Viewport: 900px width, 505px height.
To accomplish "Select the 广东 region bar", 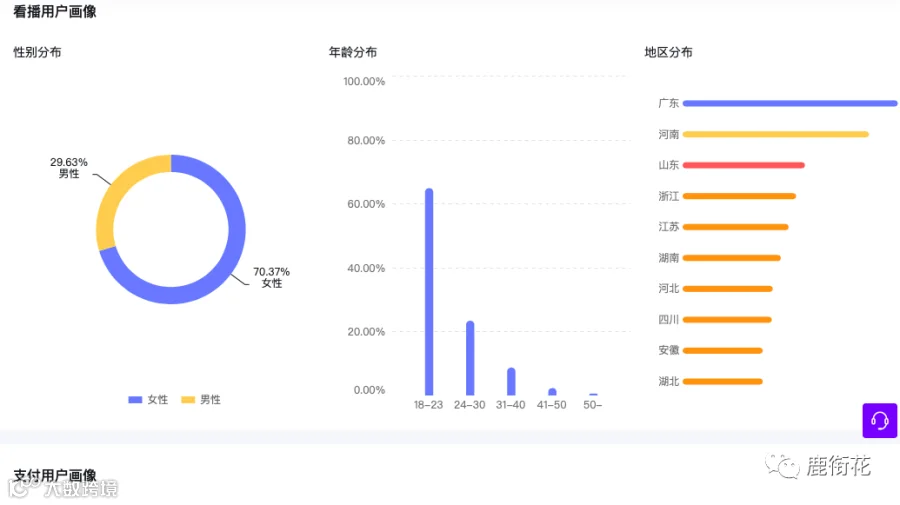I will (x=790, y=103).
